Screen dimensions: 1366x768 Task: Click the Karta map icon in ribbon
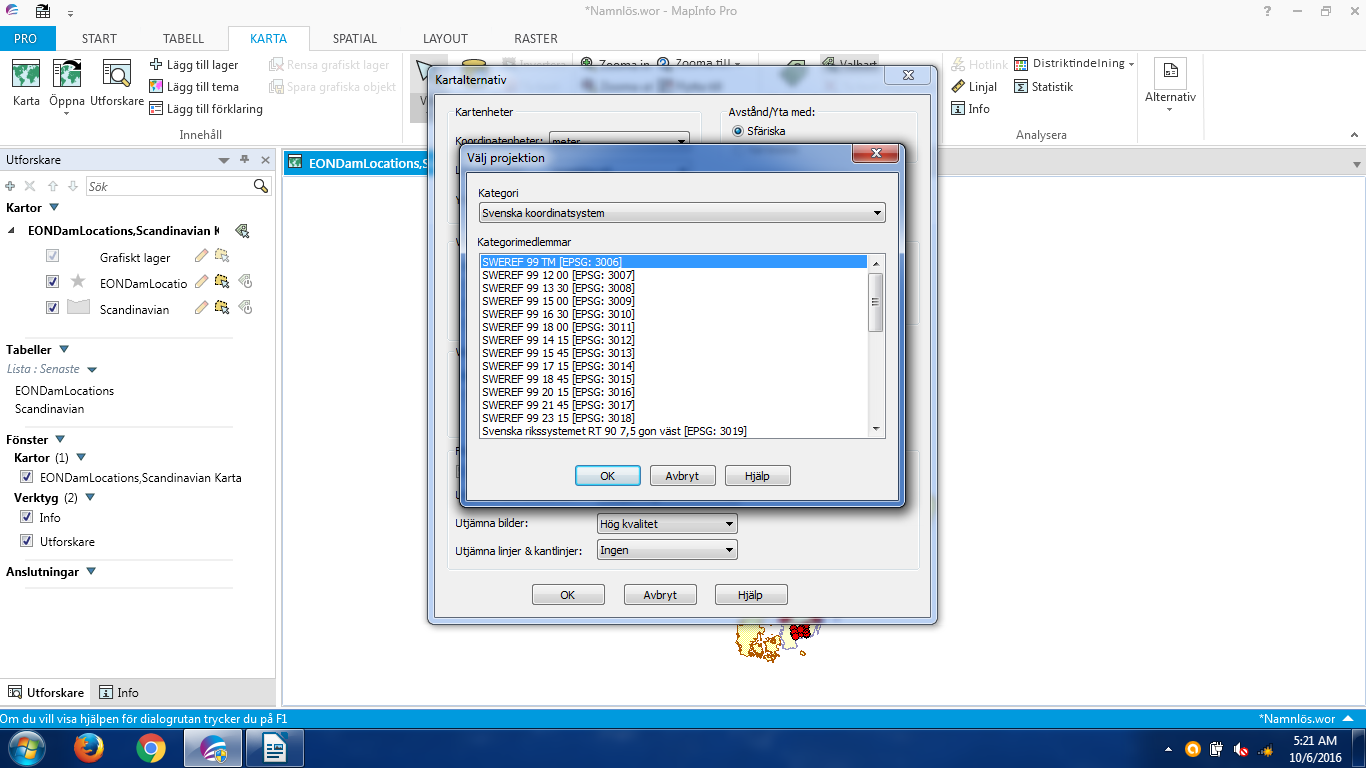click(x=26, y=84)
